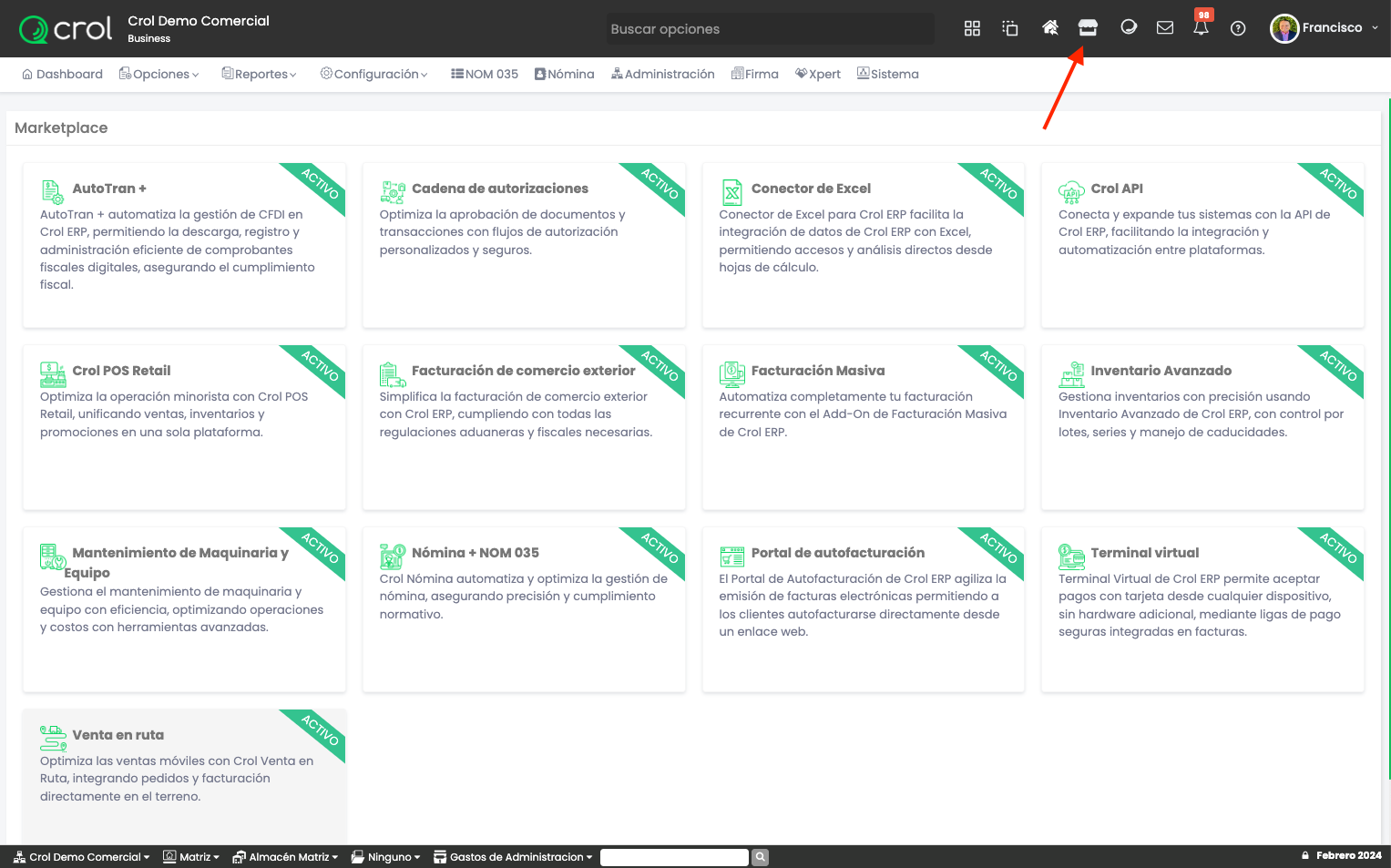The height and width of the screenshot is (868, 1391).
Task: Open the Portal de autofacturación title
Action: pos(838,553)
